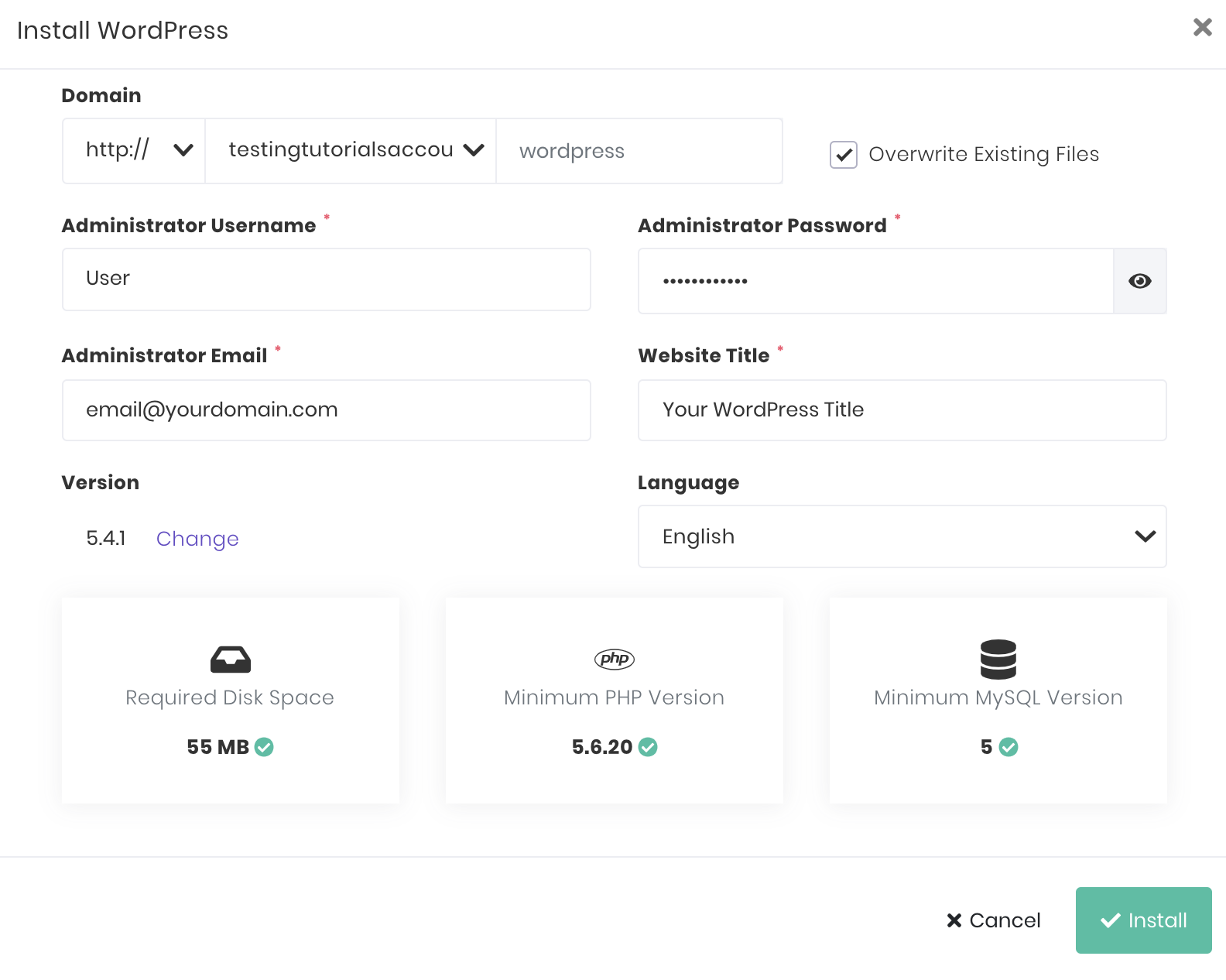Focus the Administrator Email field

326,410
